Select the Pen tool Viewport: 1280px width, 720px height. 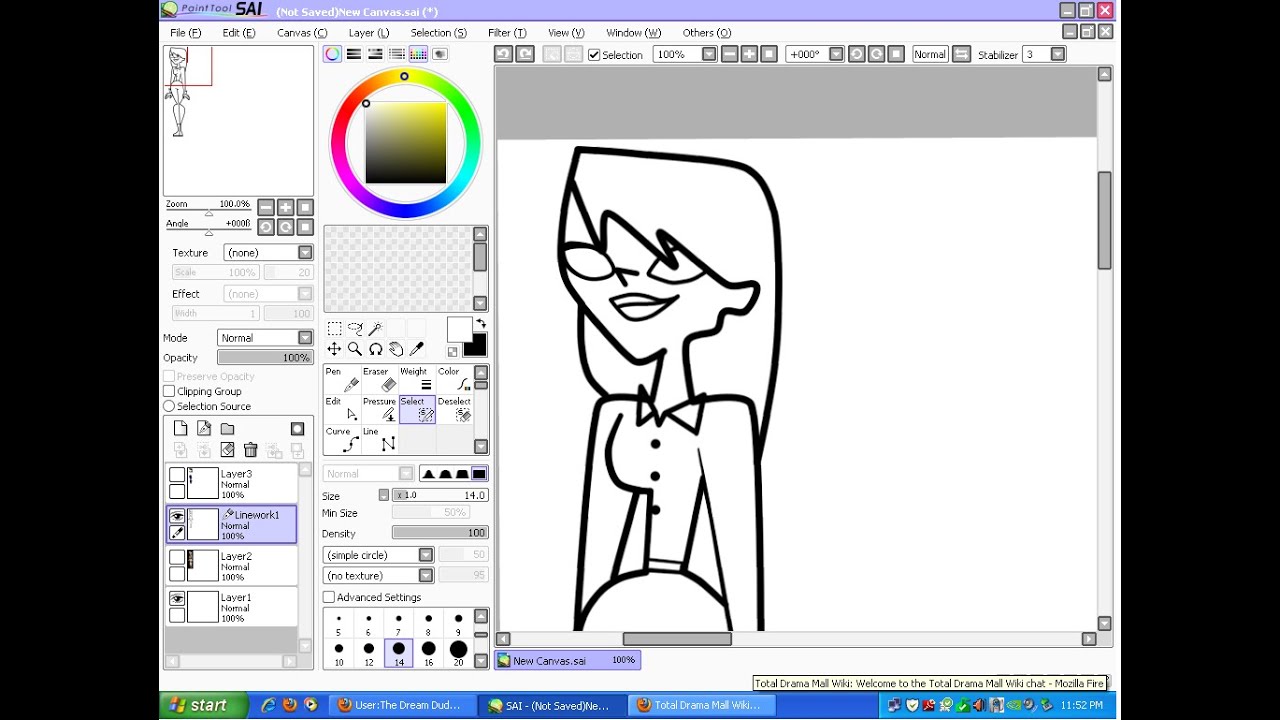point(342,380)
